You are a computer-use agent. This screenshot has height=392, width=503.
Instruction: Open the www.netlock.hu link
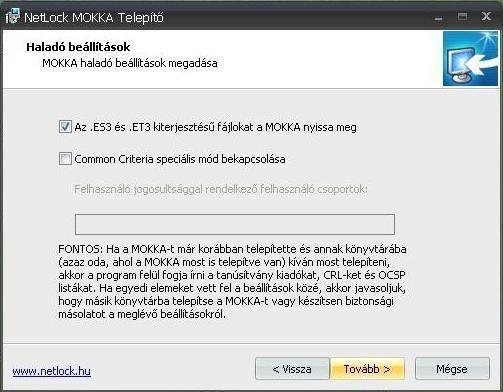coord(52,371)
